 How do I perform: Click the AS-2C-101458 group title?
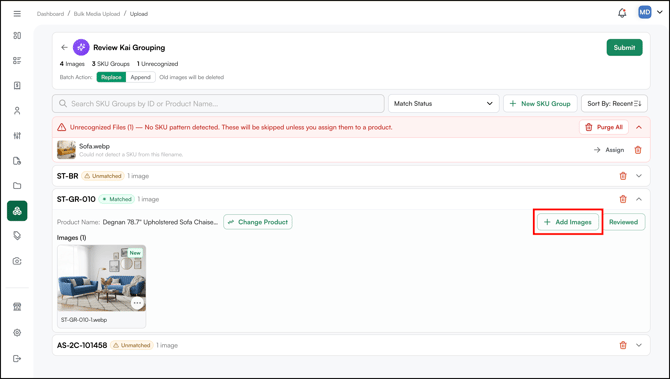[82, 345]
